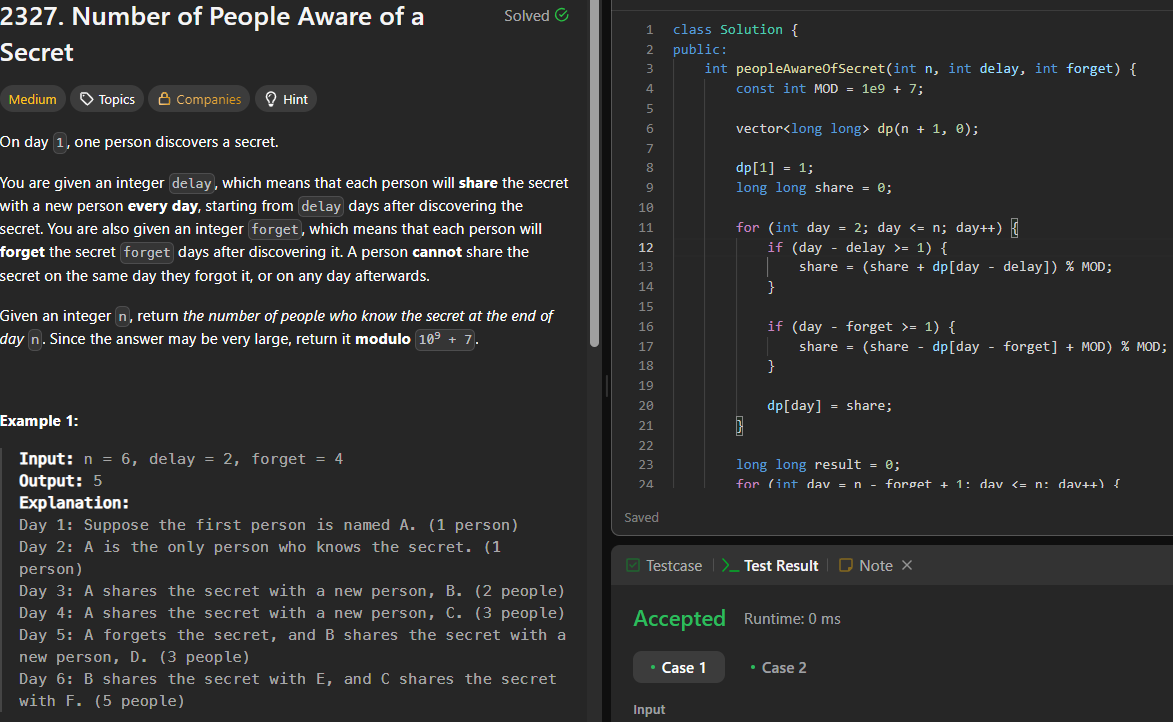Click line number 3 in editor
1173x722 pixels.
click(x=649, y=69)
